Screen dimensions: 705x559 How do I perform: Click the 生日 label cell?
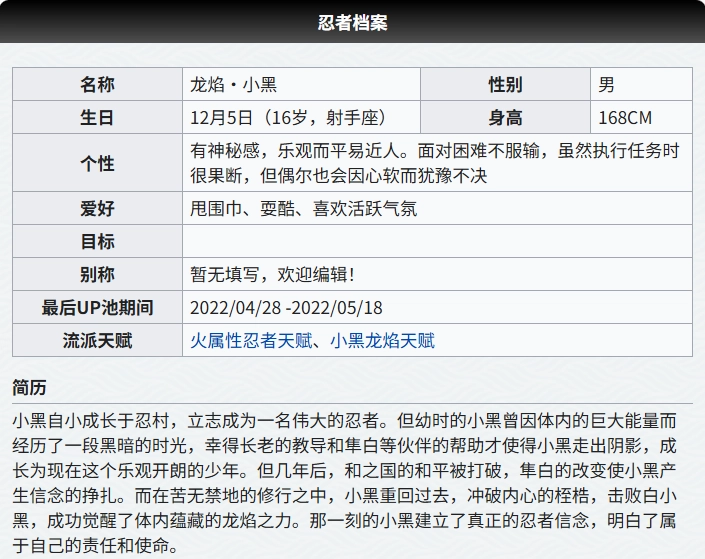click(x=98, y=118)
